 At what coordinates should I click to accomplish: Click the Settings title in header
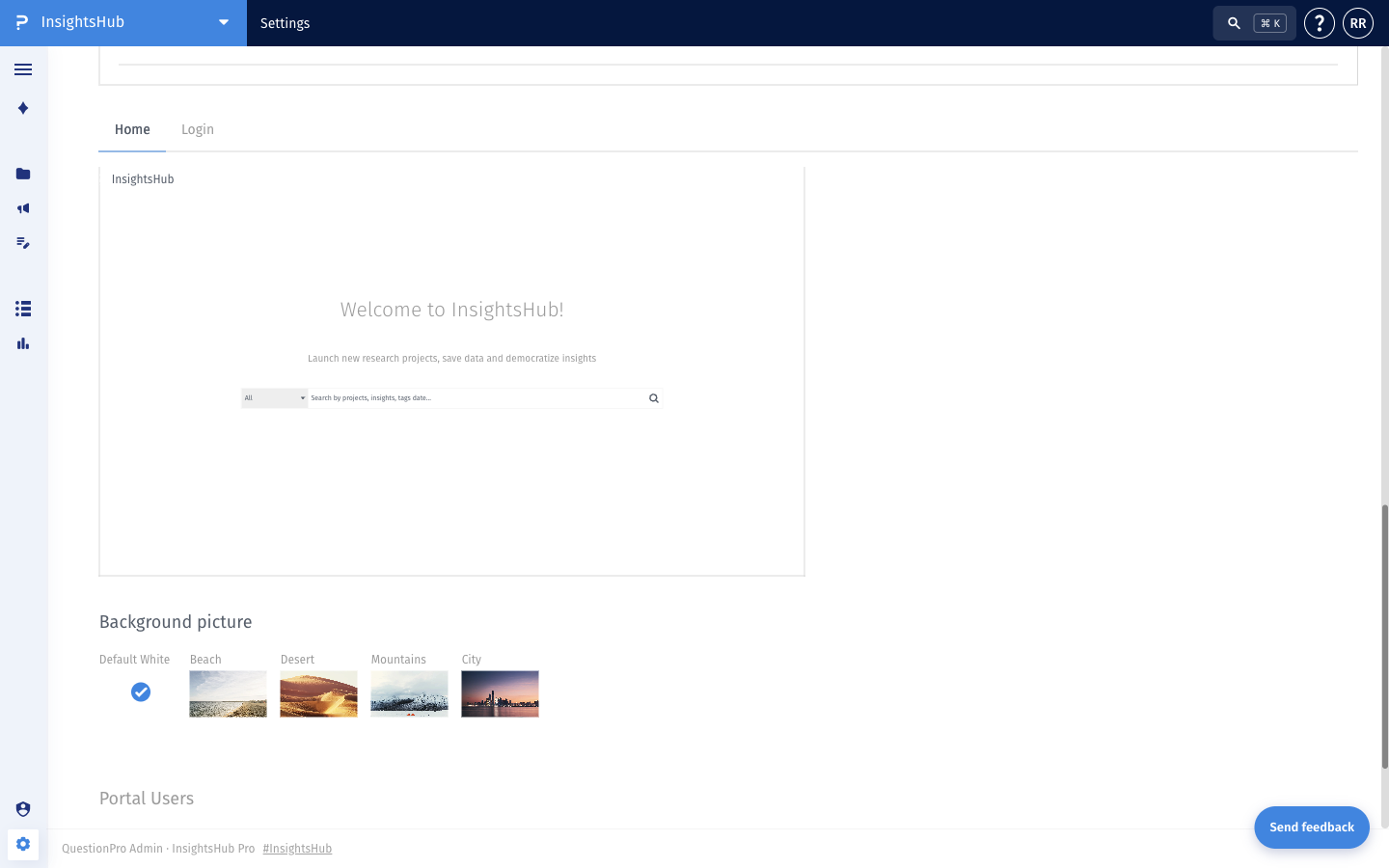click(x=286, y=23)
